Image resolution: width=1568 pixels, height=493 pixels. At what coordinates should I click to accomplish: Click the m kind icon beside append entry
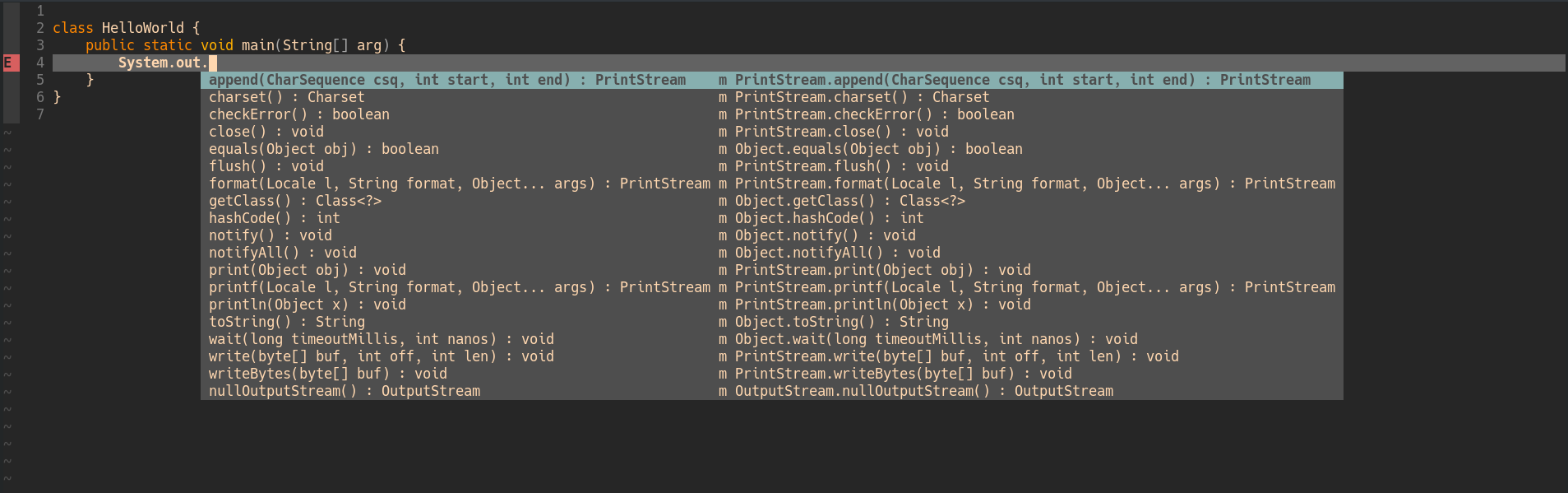click(722, 79)
